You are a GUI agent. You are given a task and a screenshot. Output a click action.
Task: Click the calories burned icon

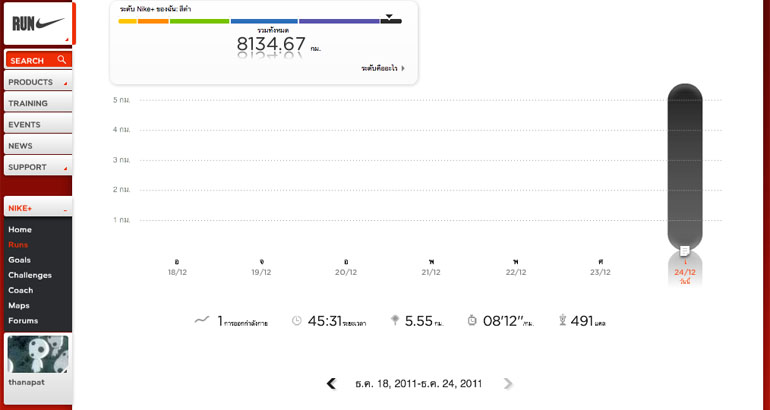point(562,321)
